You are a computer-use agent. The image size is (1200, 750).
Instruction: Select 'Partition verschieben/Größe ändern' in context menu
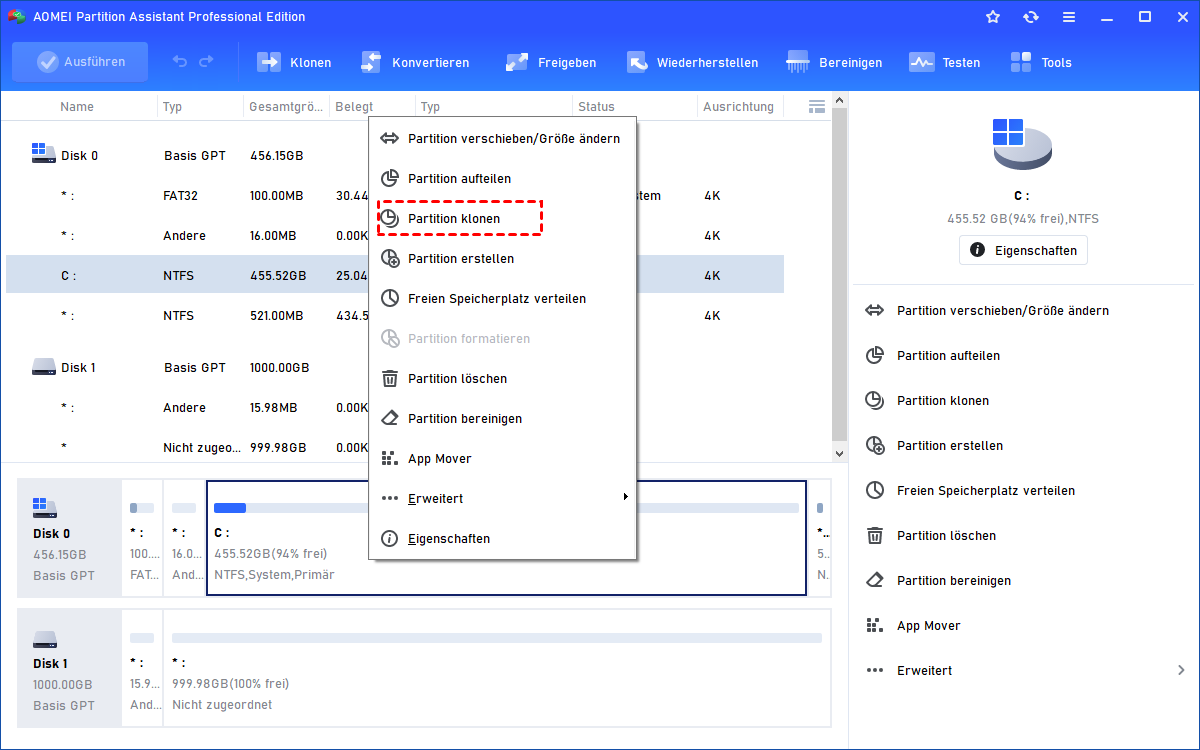503,139
